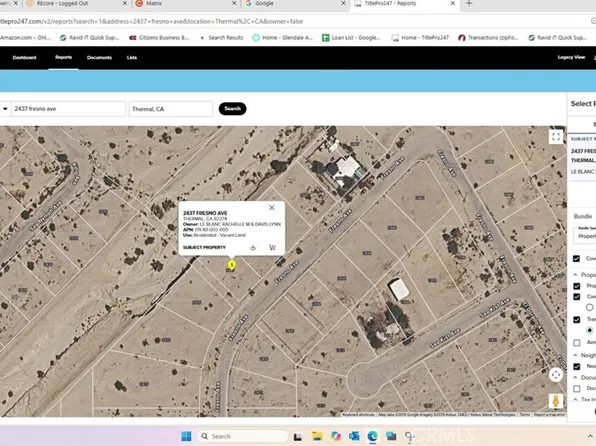The width and height of the screenshot is (596, 446).
Task: Click the Report a map error link
Action: click(550, 414)
